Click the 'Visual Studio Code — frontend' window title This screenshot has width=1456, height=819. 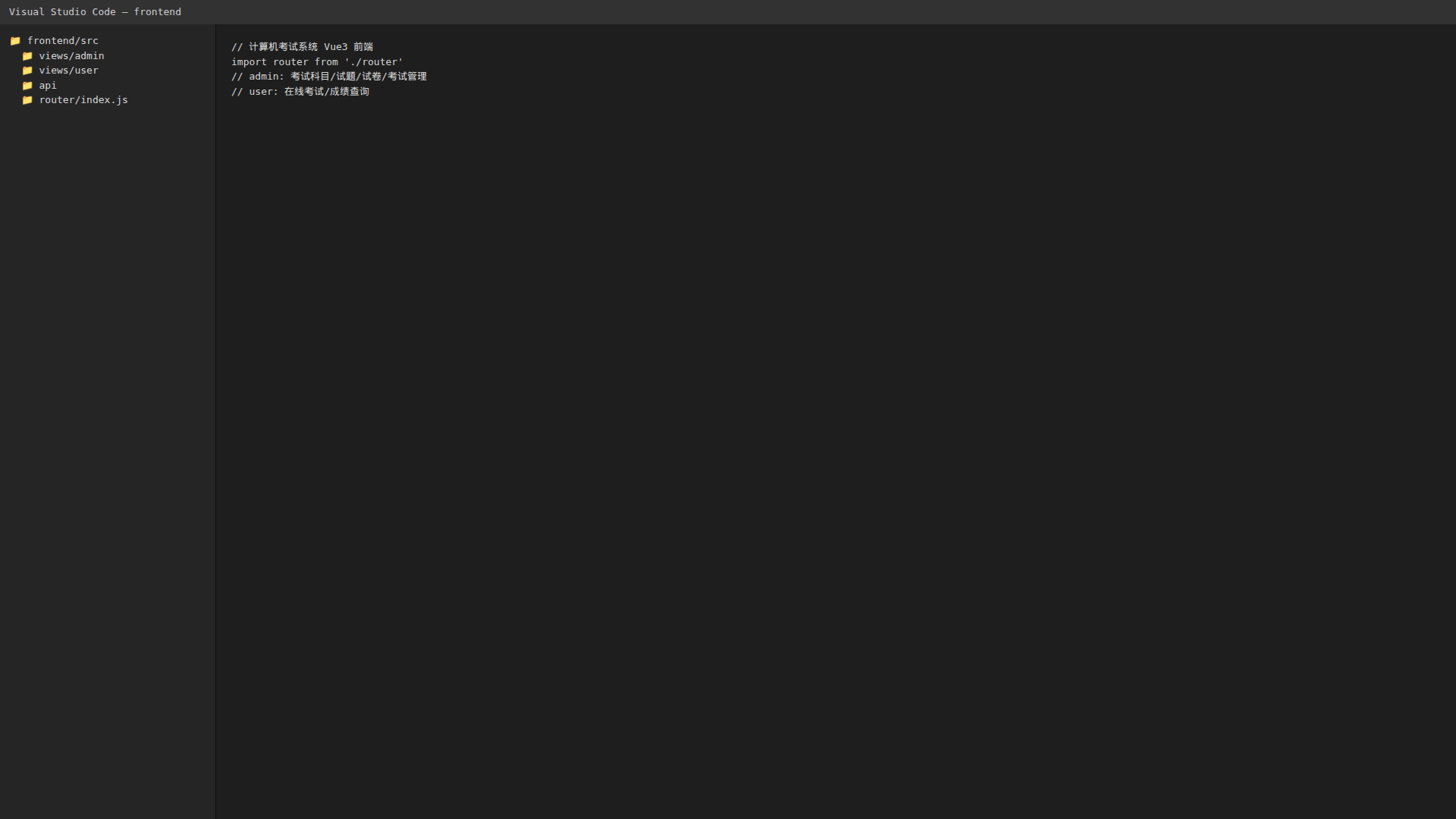(x=95, y=12)
